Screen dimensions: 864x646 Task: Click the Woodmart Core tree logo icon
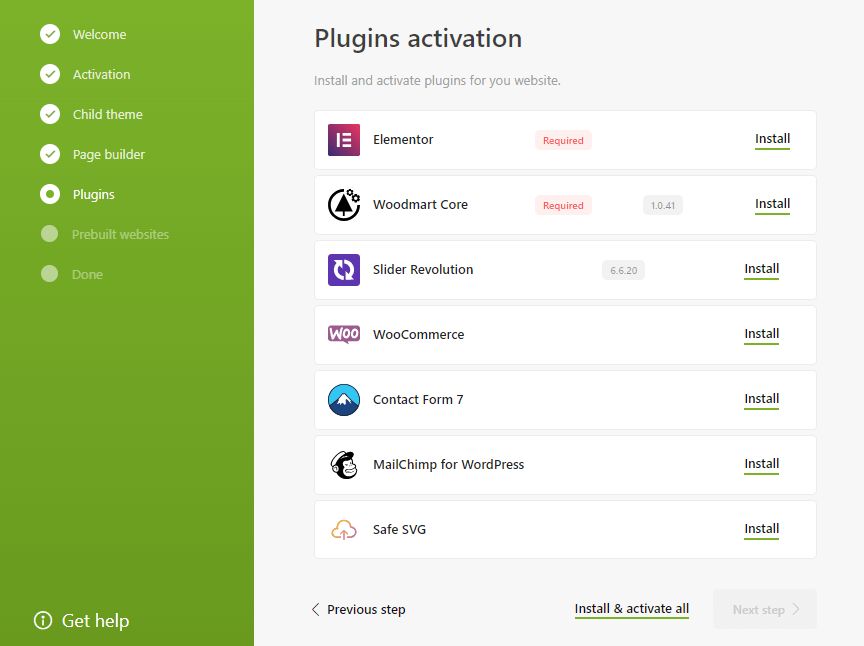click(x=344, y=204)
